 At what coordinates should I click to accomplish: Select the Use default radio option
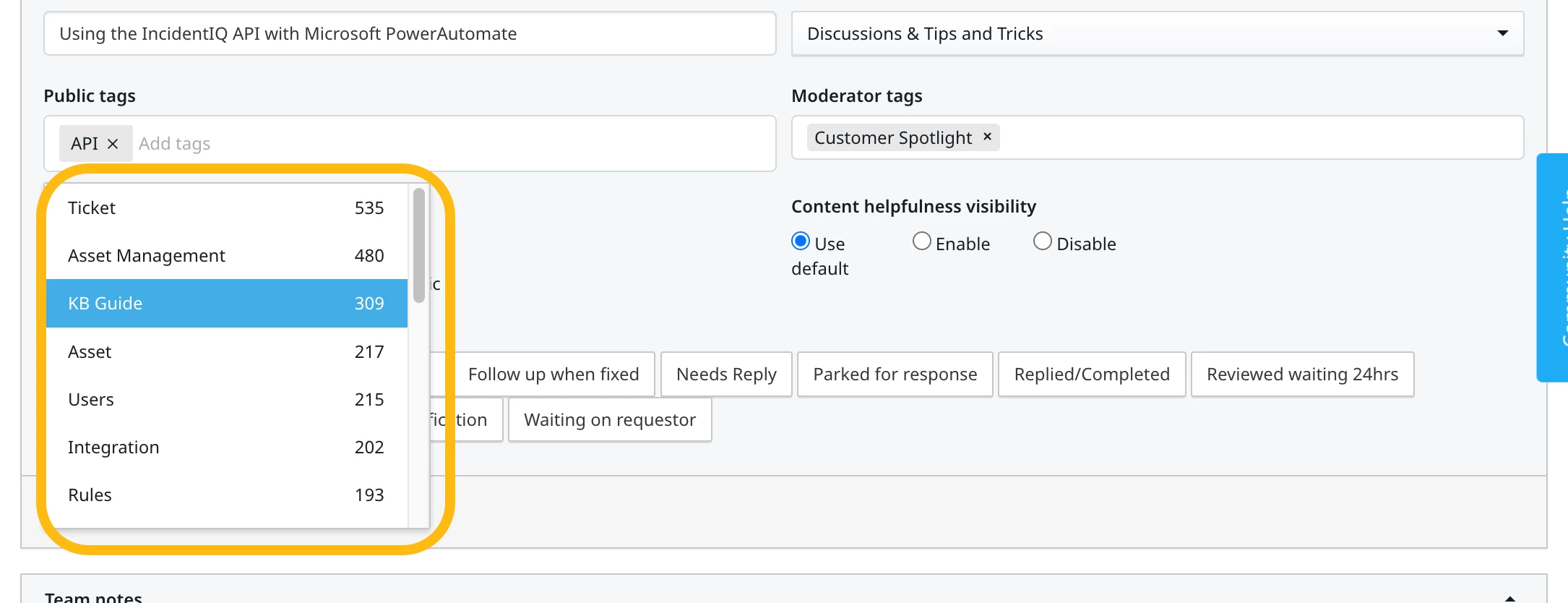(x=801, y=241)
